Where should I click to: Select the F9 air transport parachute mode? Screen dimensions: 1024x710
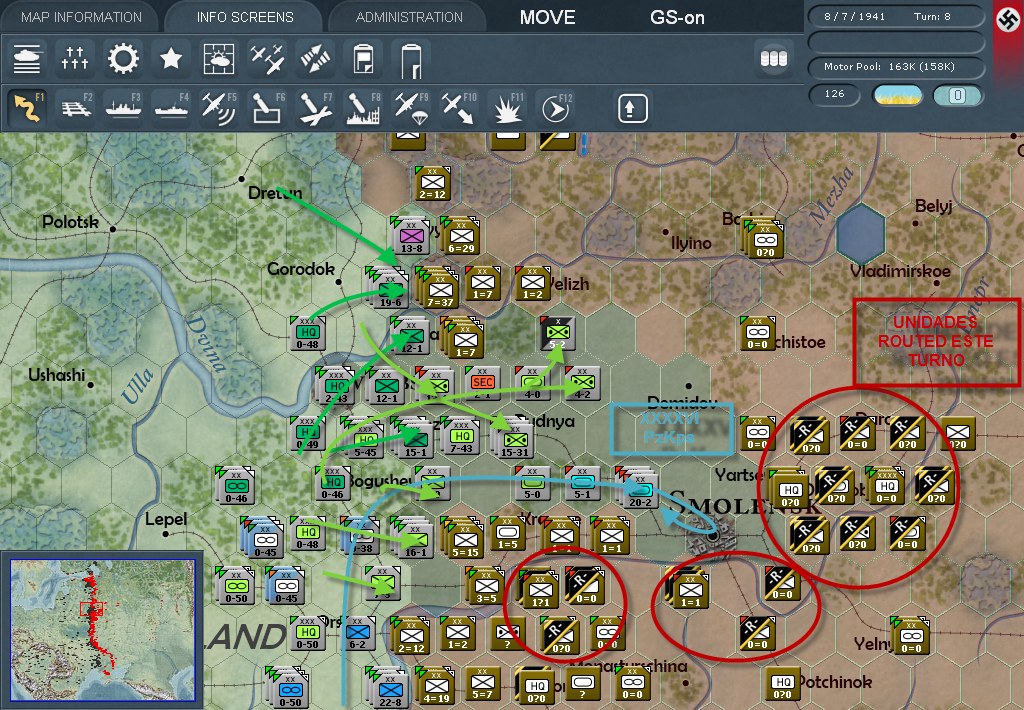[x=411, y=108]
